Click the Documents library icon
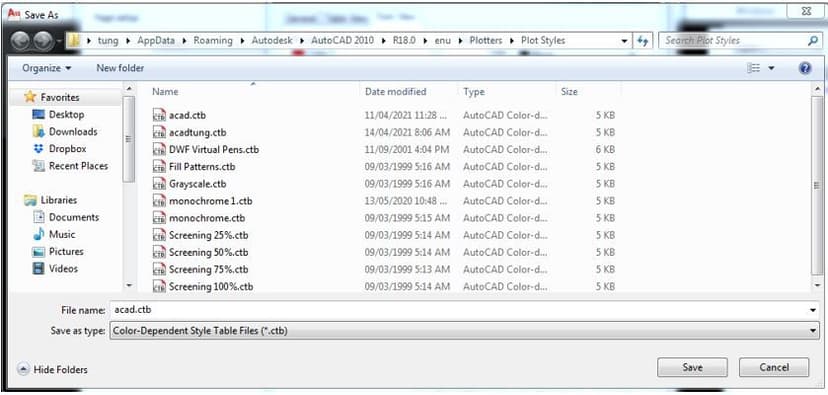The image size is (828, 395). (x=39, y=217)
